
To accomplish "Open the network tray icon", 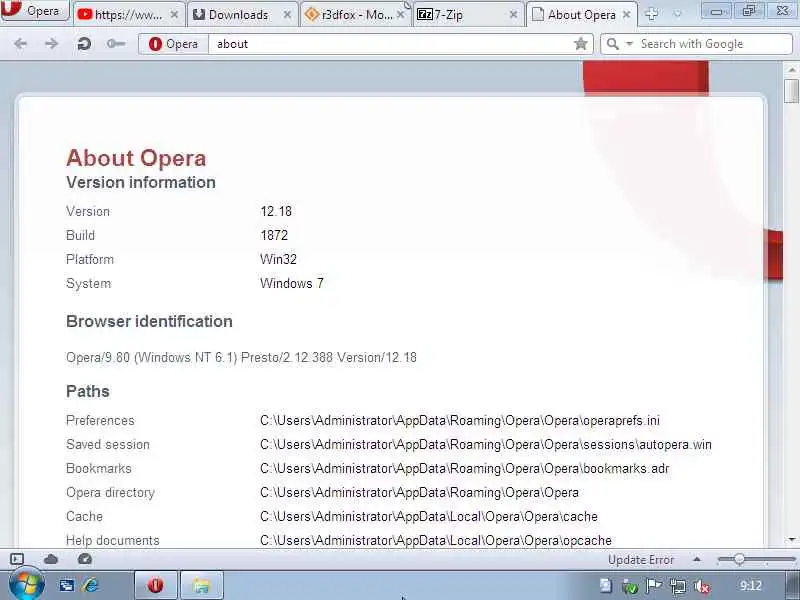I will click(x=678, y=586).
